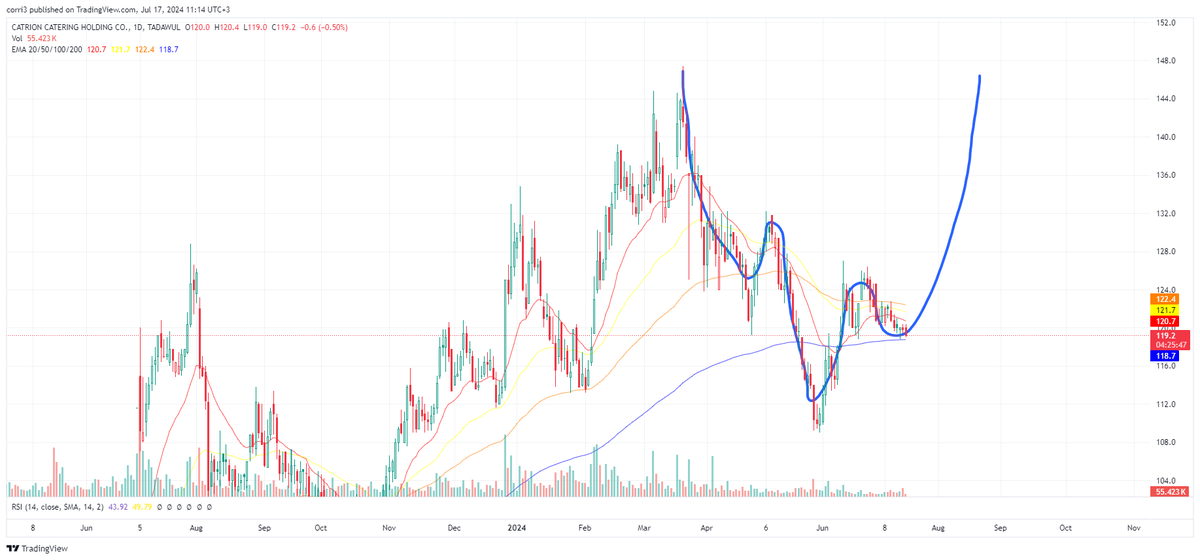
Task: Click the Feb label on time axis
Action: (586, 526)
